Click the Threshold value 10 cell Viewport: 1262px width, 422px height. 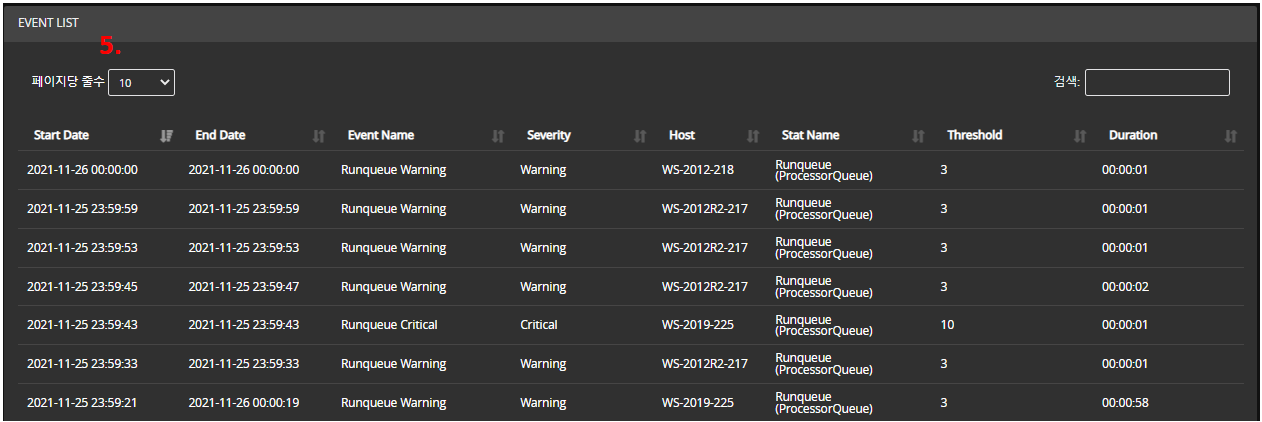(947, 325)
